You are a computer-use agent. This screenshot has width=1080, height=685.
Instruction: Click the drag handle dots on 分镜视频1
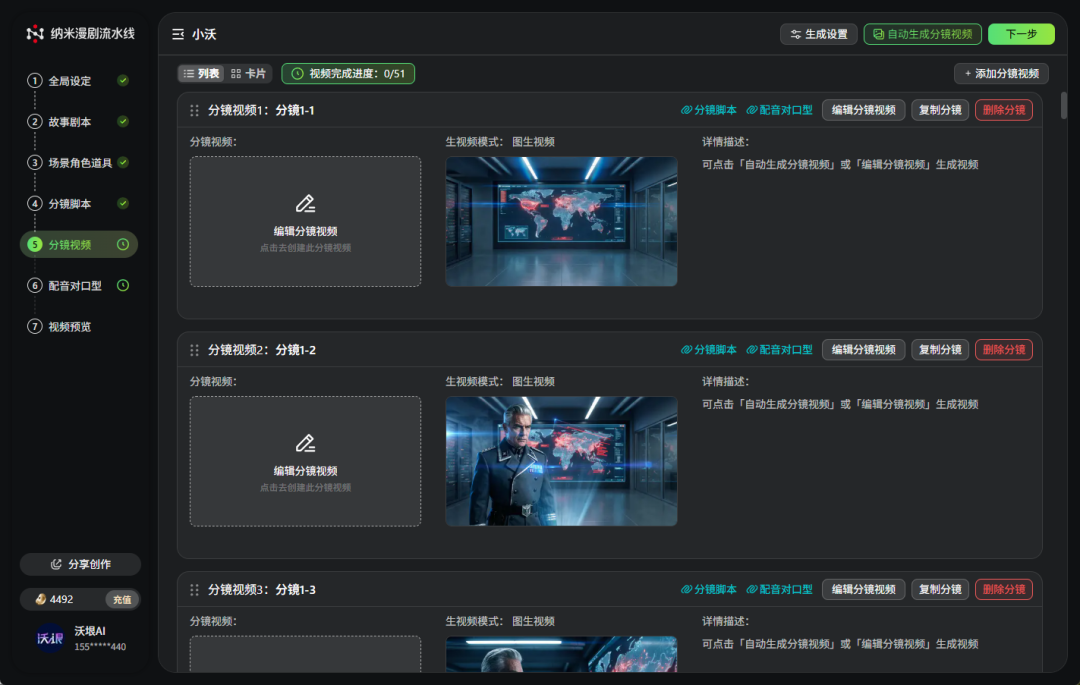(x=194, y=110)
